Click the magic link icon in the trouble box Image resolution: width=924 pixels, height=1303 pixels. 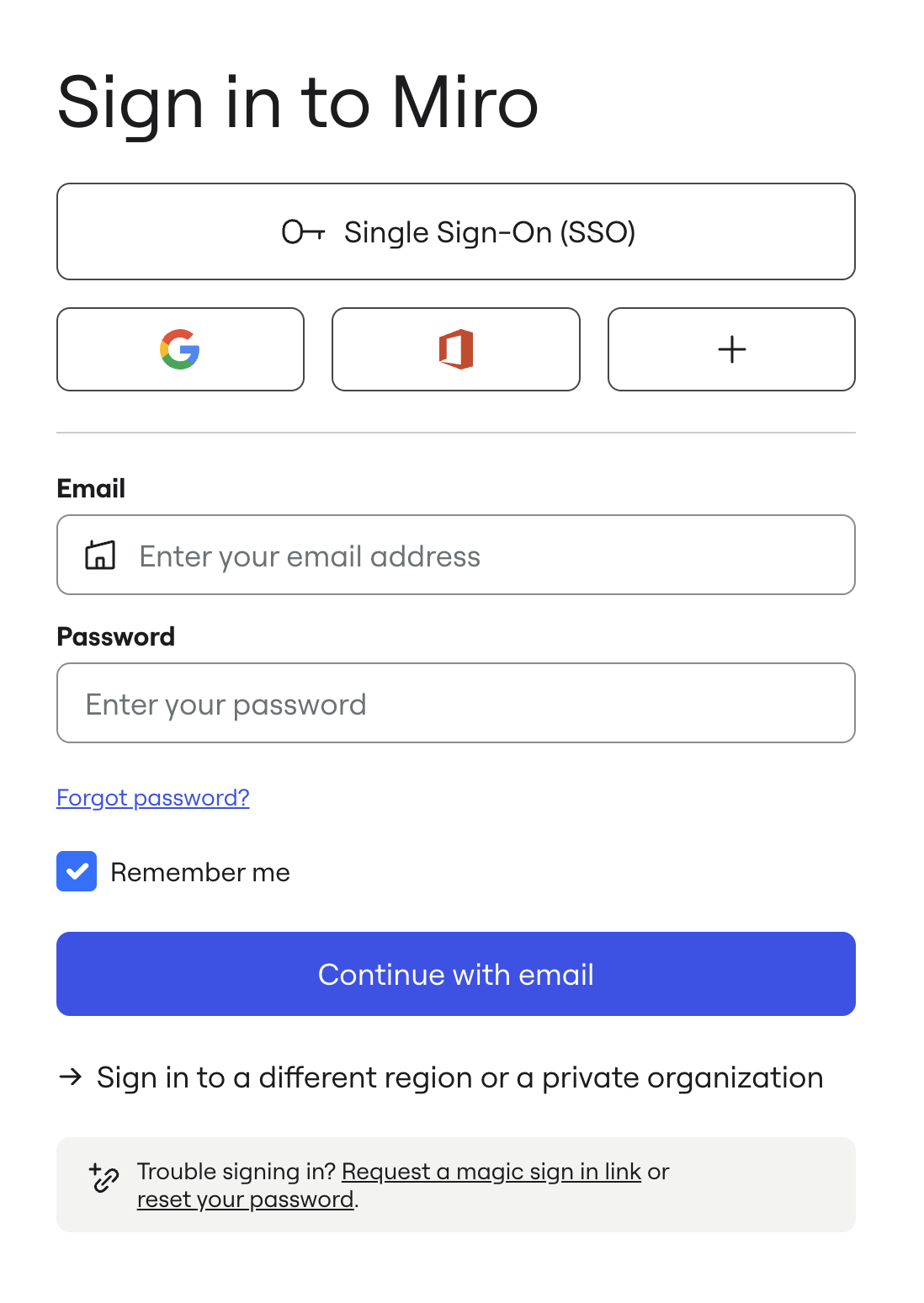click(x=105, y=1177)
